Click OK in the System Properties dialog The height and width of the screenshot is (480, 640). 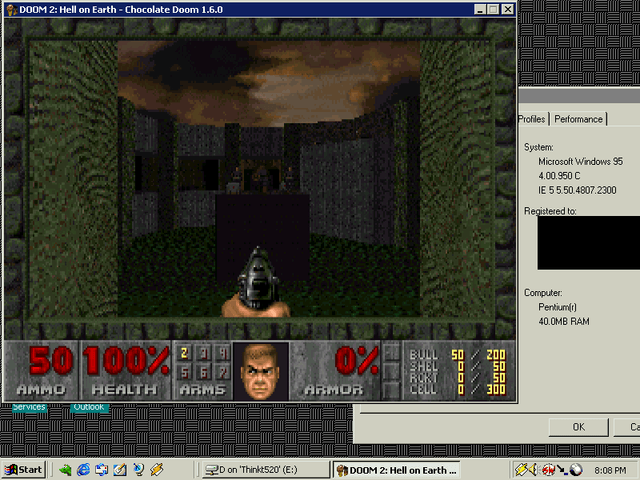(x=578, y=427)
